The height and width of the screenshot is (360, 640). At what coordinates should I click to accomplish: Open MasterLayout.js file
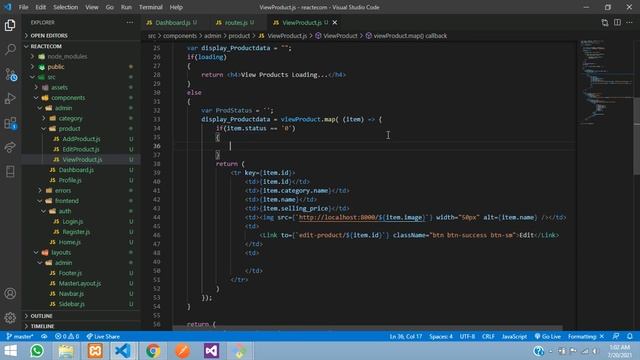click(x=80, y=283)
